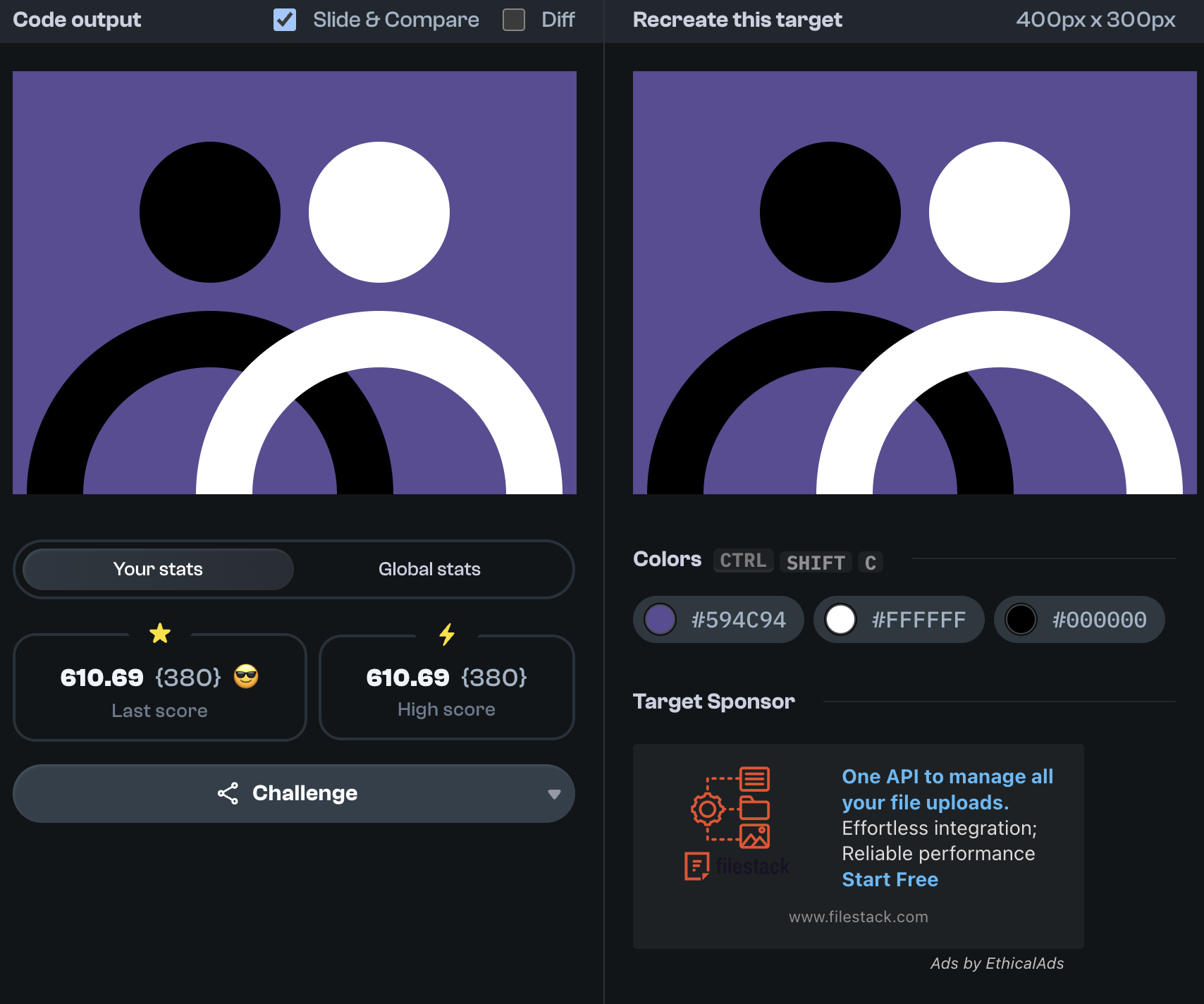Click the C key badge beside Colors
This screenshot has height=1004, width=1204.
871,563
